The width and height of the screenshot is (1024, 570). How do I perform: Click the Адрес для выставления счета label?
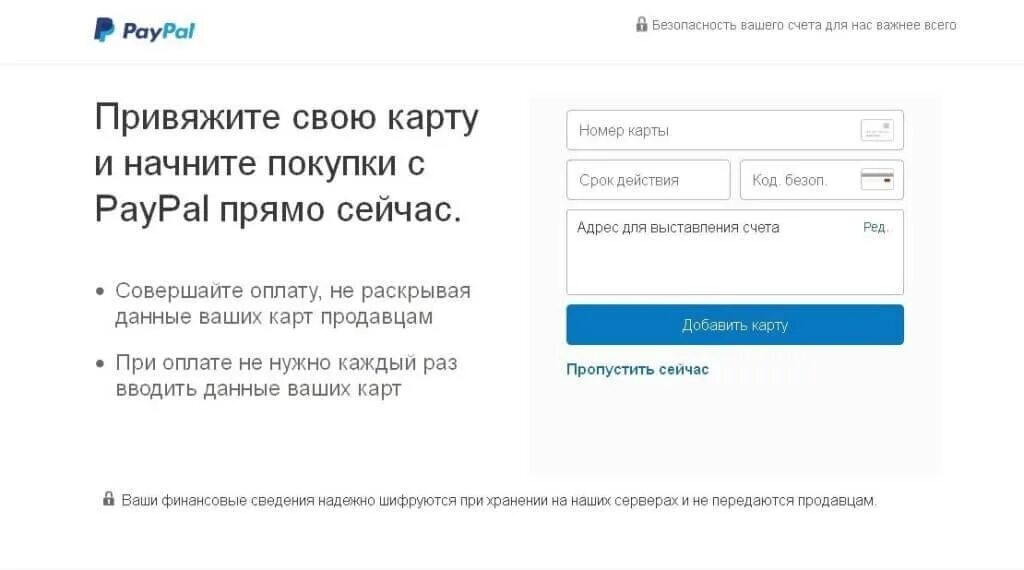pos(678,228)
